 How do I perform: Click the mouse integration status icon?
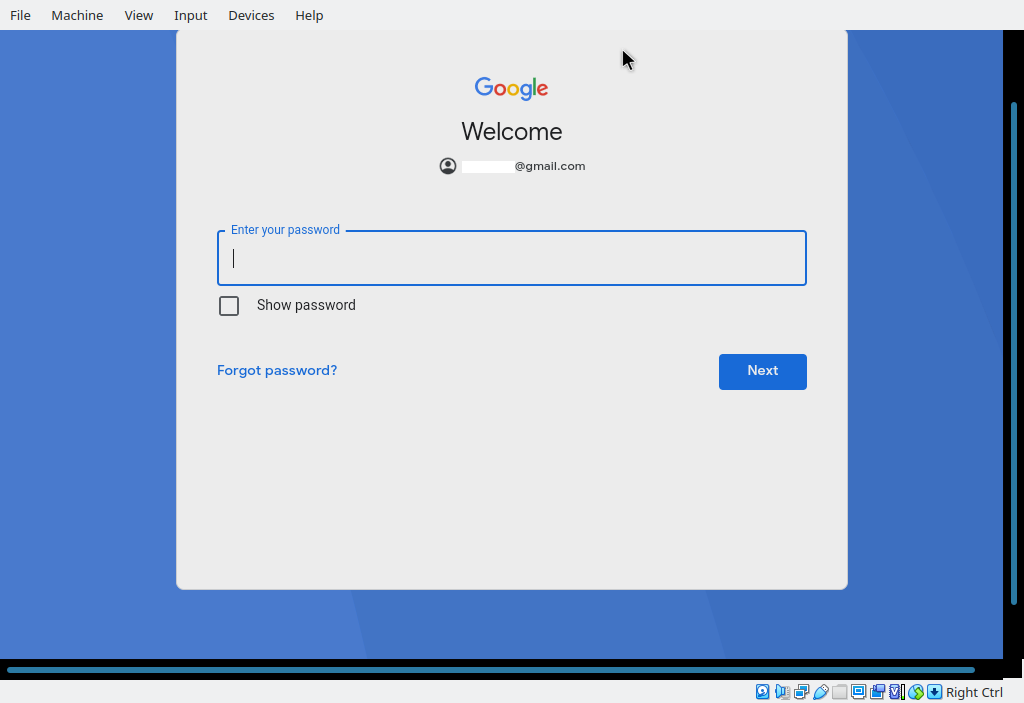pyautogui.click(x=916, y=692)
